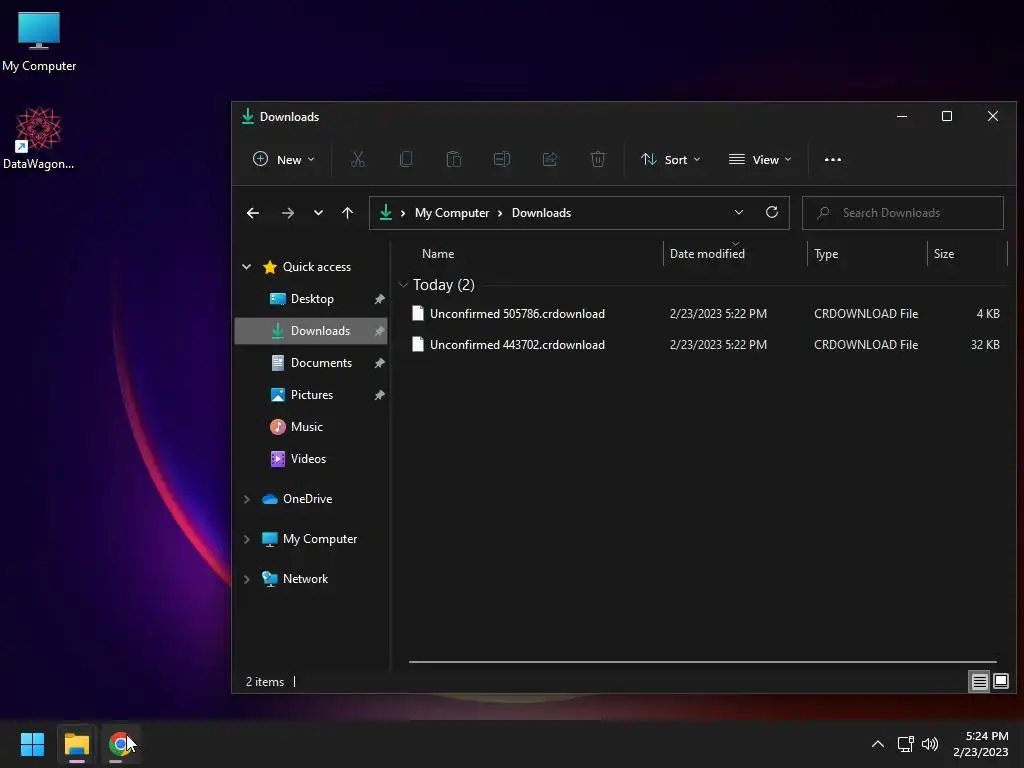Collapse the Today (2) group
The image size is (1024, 768).
tap(404, 285)
